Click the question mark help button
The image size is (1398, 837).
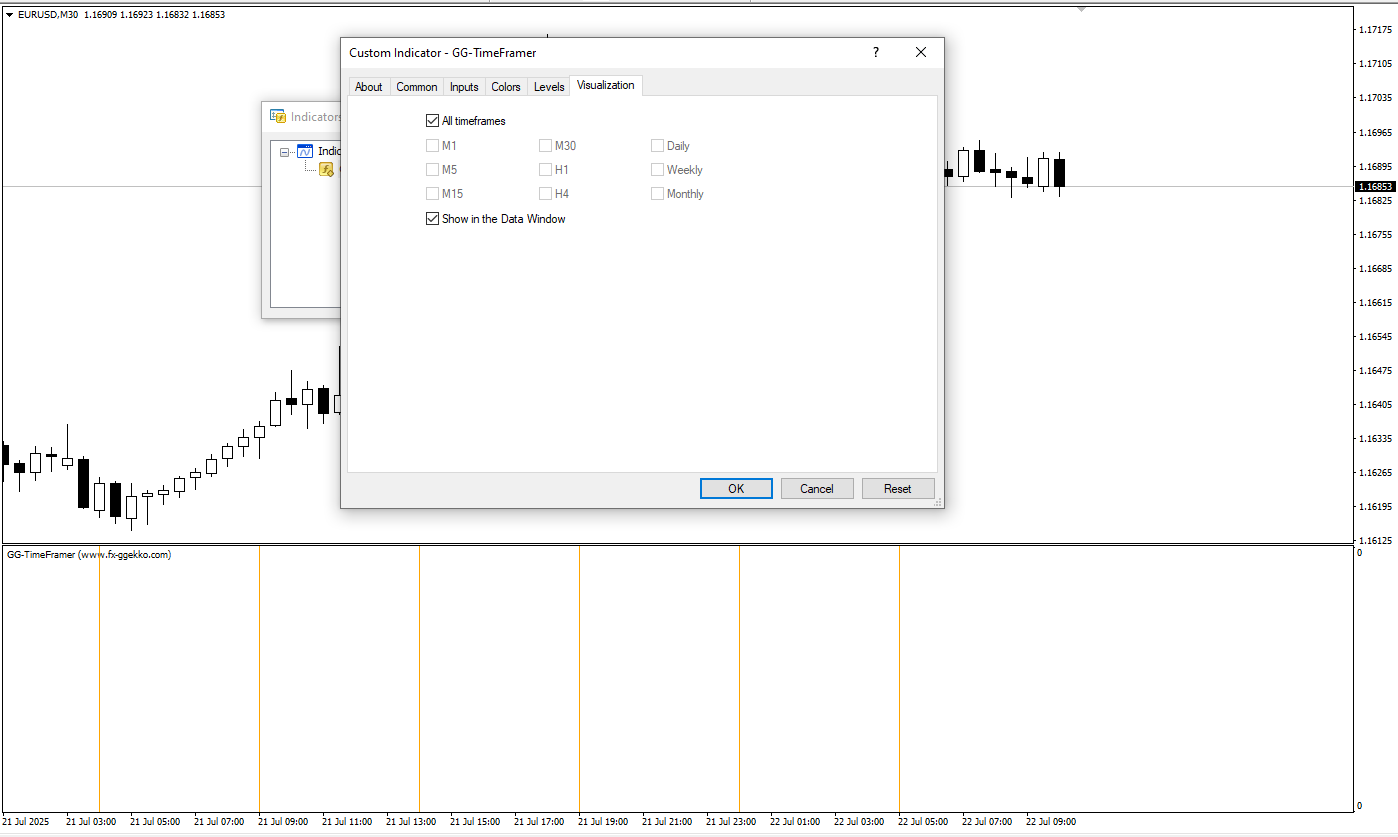[876, 53]
